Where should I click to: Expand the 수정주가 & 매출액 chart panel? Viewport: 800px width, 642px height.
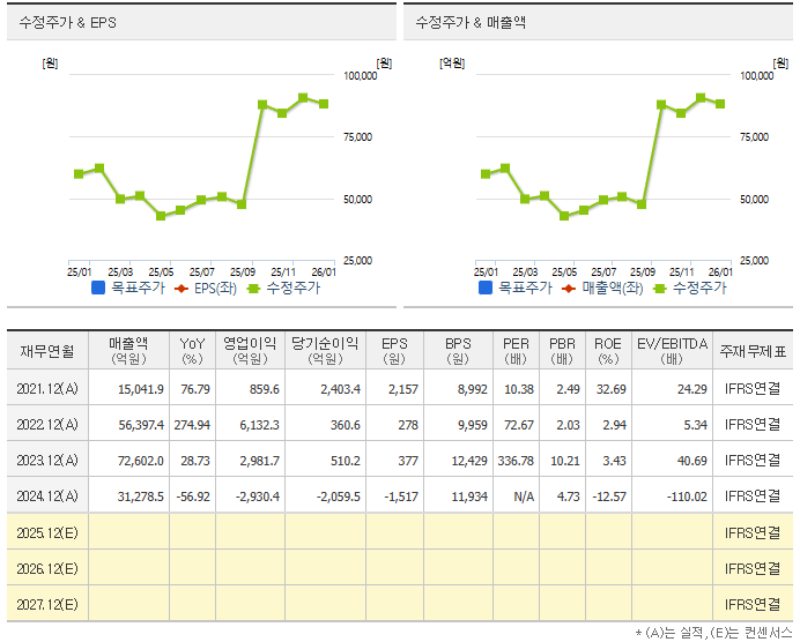coord(470,22)
